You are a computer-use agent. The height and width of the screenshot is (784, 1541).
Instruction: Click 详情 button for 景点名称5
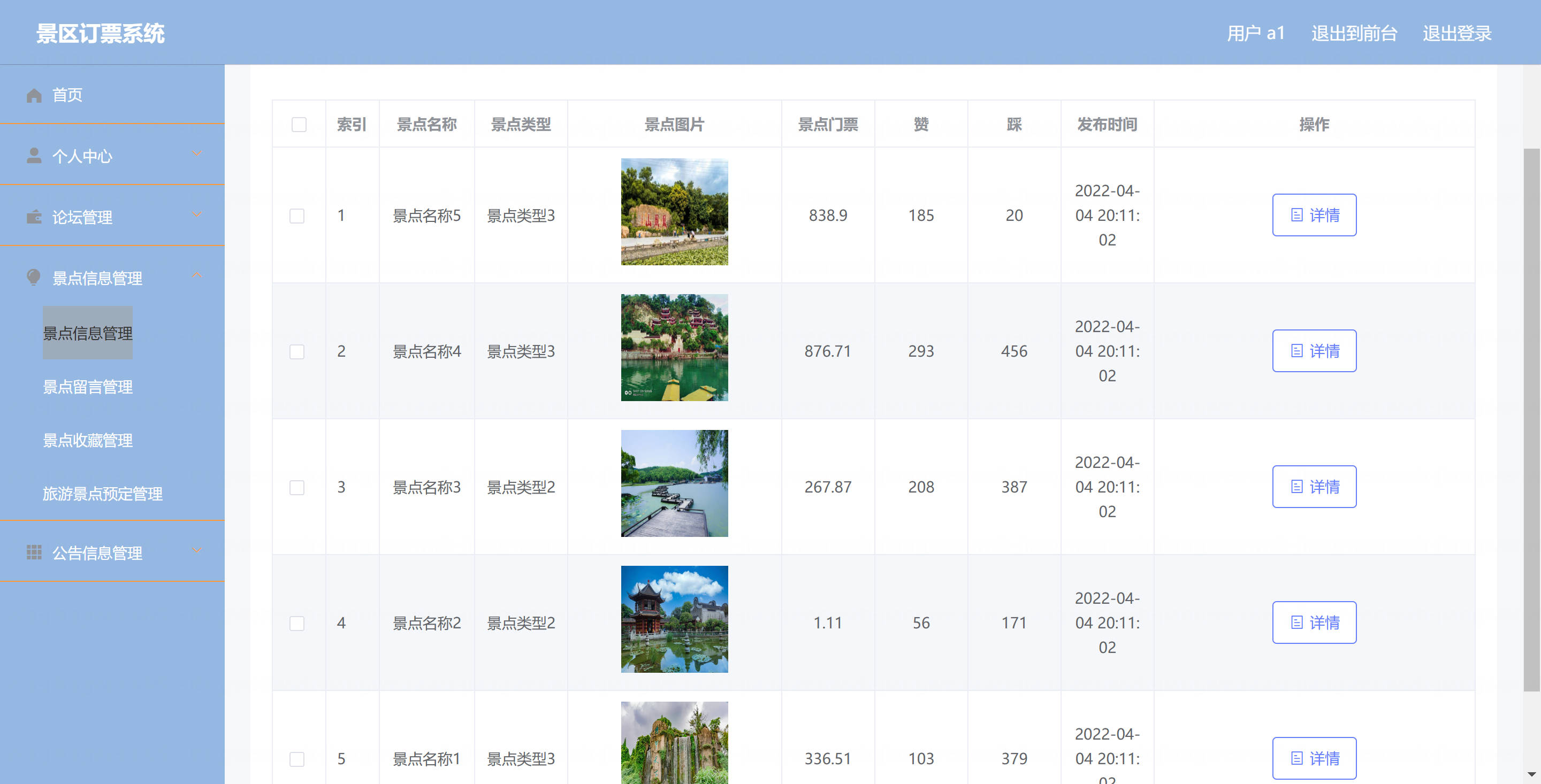pyautogui.click(x=1314, y=216)
